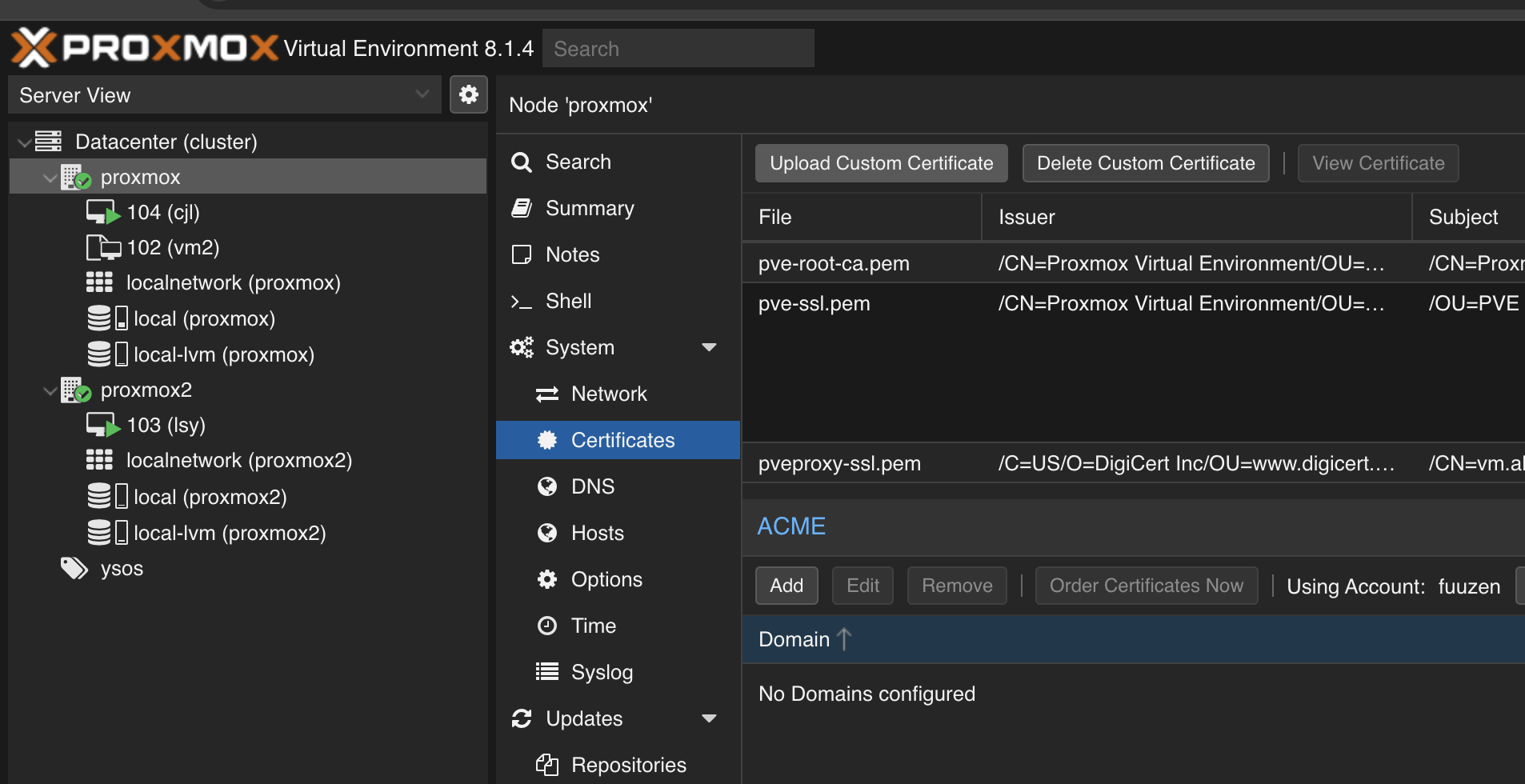The width and height of the screenshot is (1525, 784).
Task: Click Order Certificates Now button
Action: pyautogui.click(x=1146, y=586)
